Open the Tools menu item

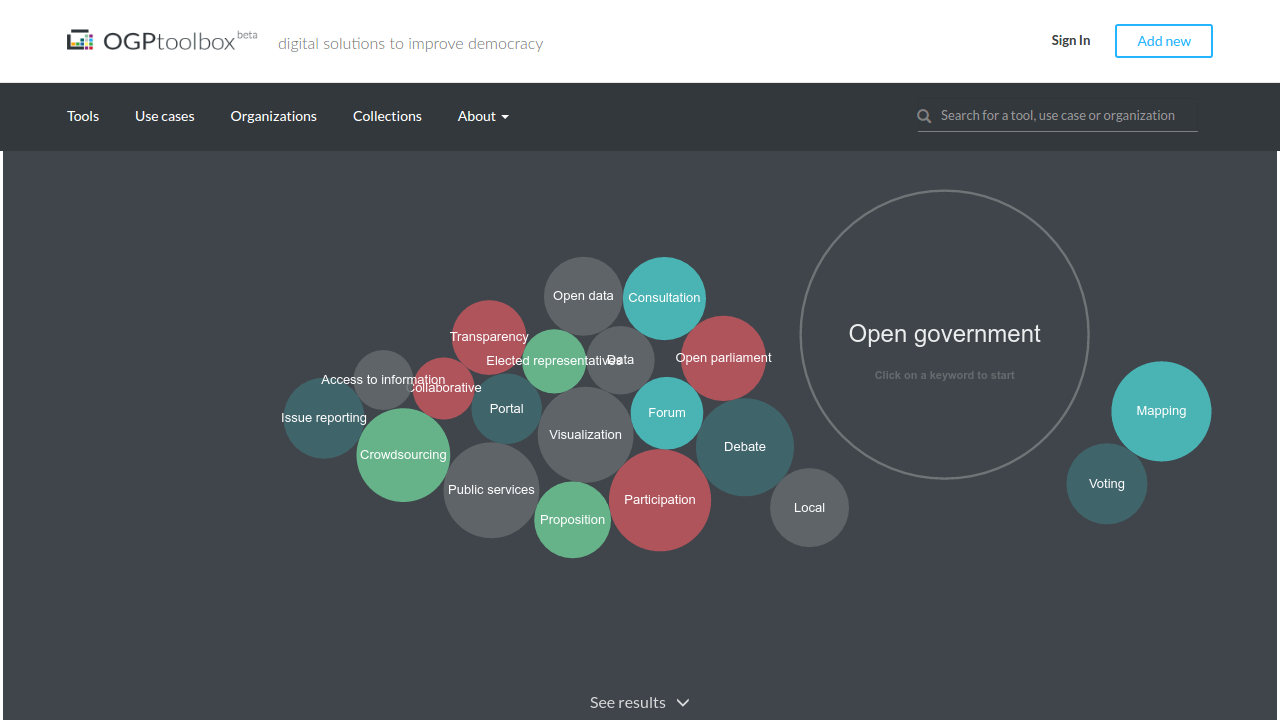click(83, 116)
